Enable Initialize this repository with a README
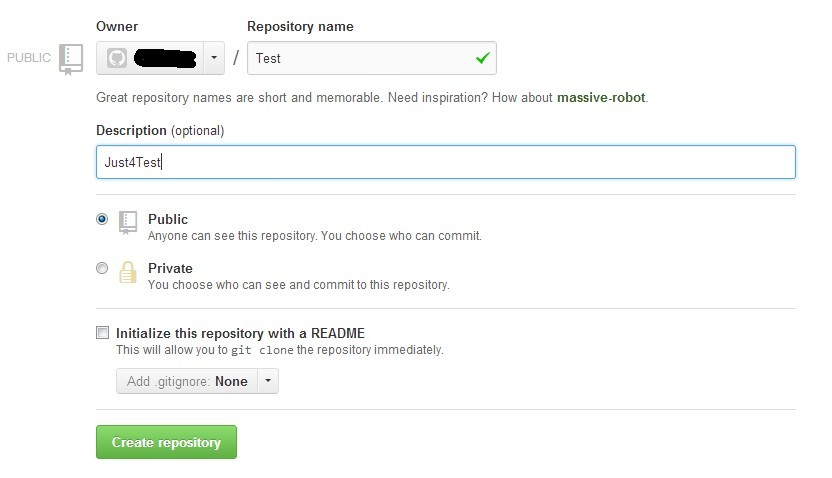The width and height of the screenshot is (832, 478). pyautogui.click(x=102, y=333)
